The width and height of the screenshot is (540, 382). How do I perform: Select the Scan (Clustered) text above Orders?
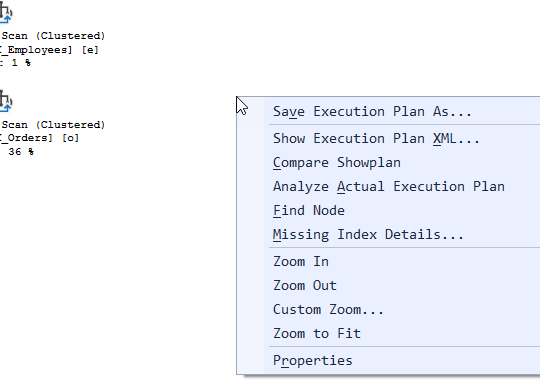point(53,125)
